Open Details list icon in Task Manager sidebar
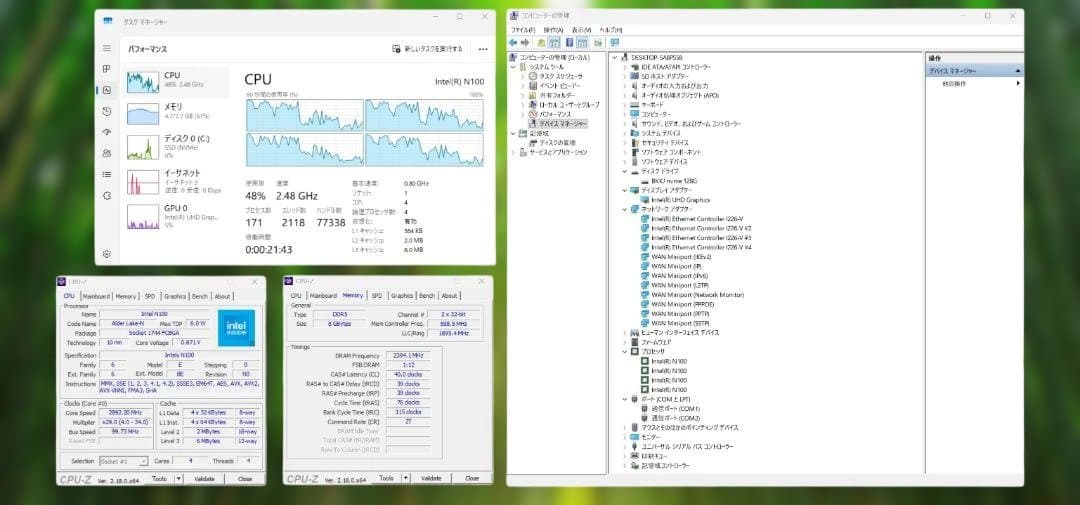This screenshot has height=505, width=1080. (107, 174)
